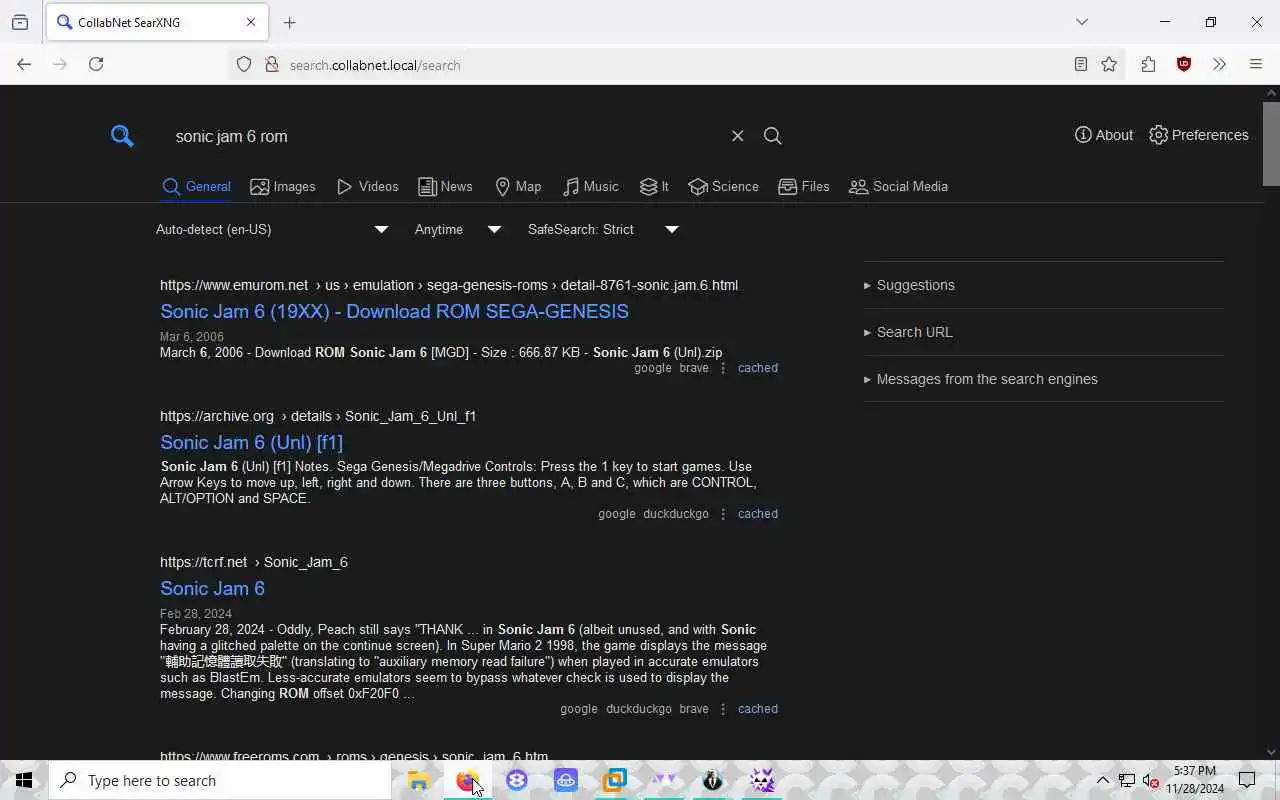Open cached link for archive.org result
Viewport: 1280px width, 800px height.
(x=757, y=514)
